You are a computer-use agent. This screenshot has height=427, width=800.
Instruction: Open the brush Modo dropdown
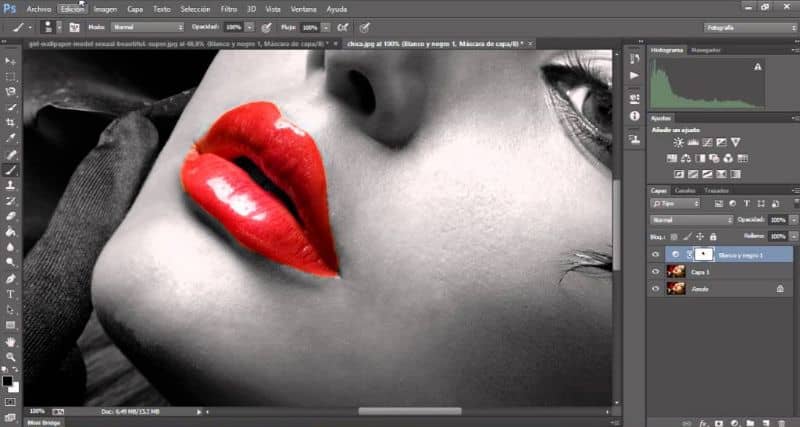[147, 27]
